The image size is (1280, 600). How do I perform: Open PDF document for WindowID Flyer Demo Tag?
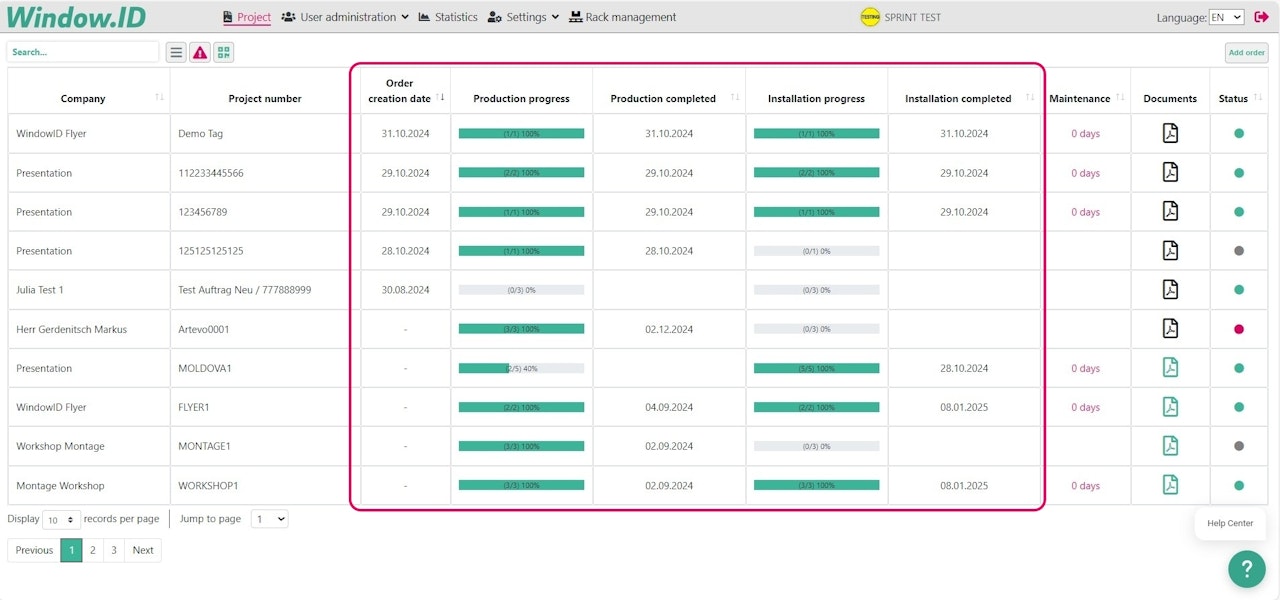tap(1170, 133)
